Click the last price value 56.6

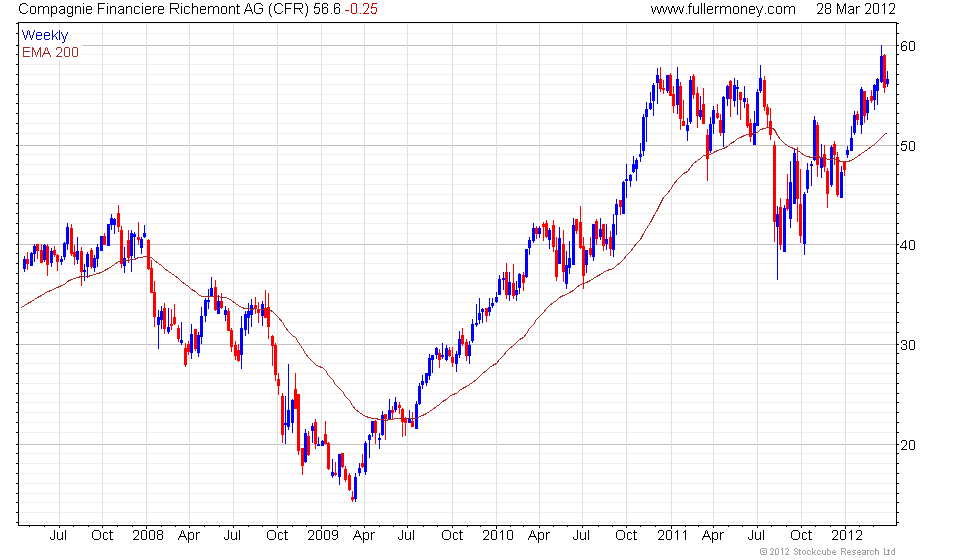(x=327, y=9)
